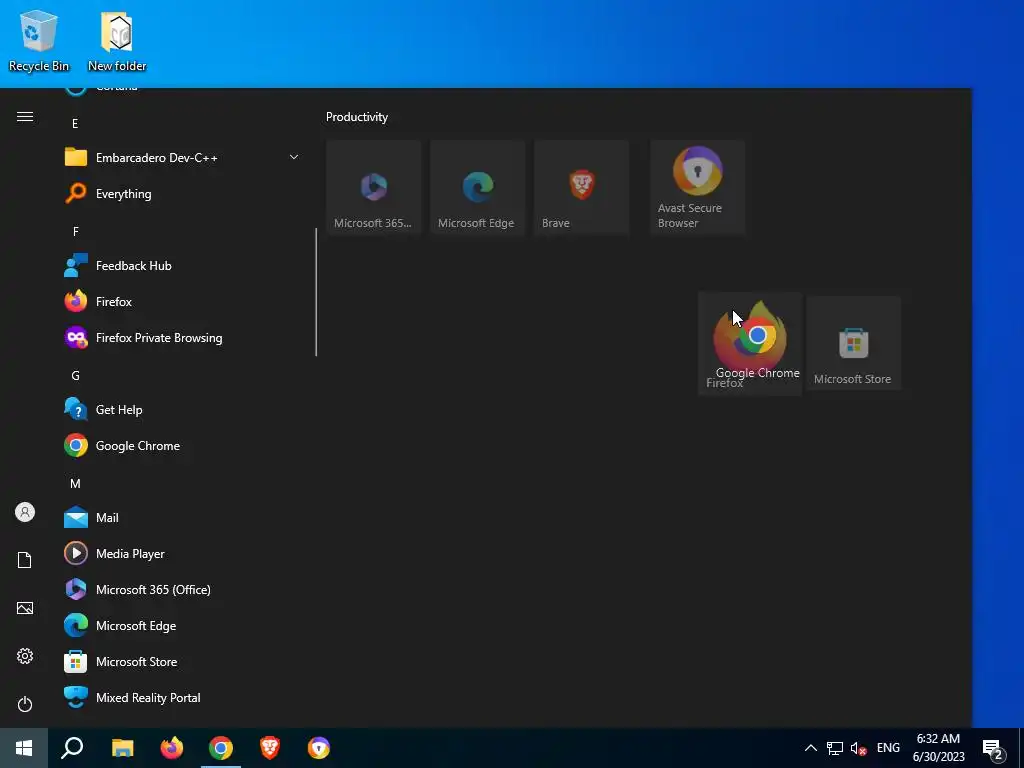This screenshot has height=768, width=1024.
Task: Open the muted volume tray icon
Action: [x=859, y=748]
